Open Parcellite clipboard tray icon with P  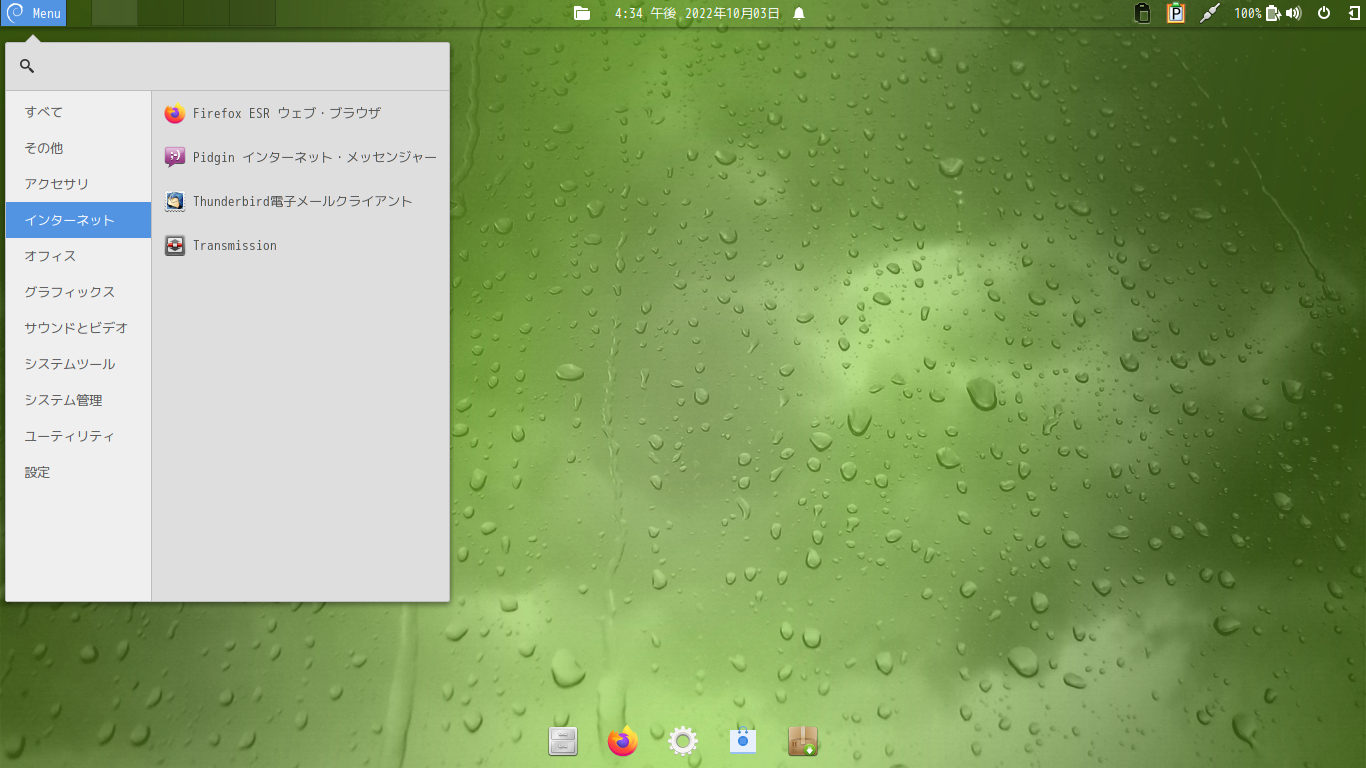pos(1176,13)
